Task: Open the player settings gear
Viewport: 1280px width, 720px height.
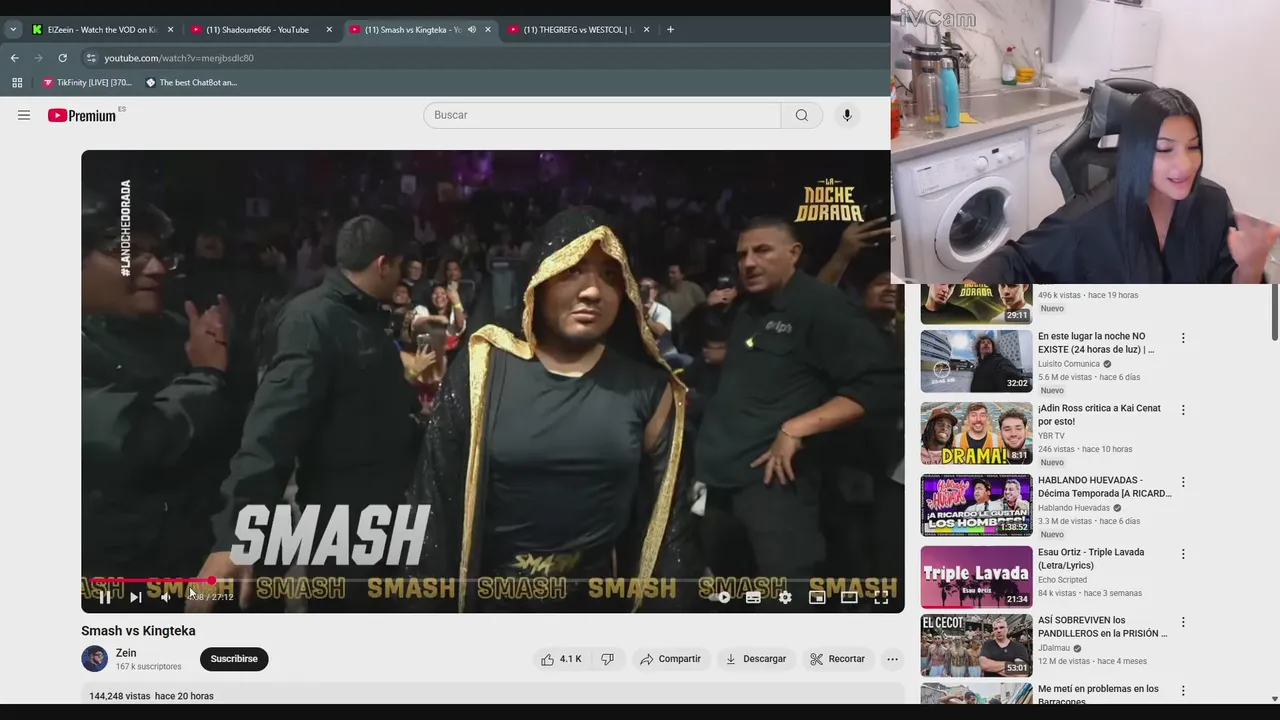Action: (785, 597)
